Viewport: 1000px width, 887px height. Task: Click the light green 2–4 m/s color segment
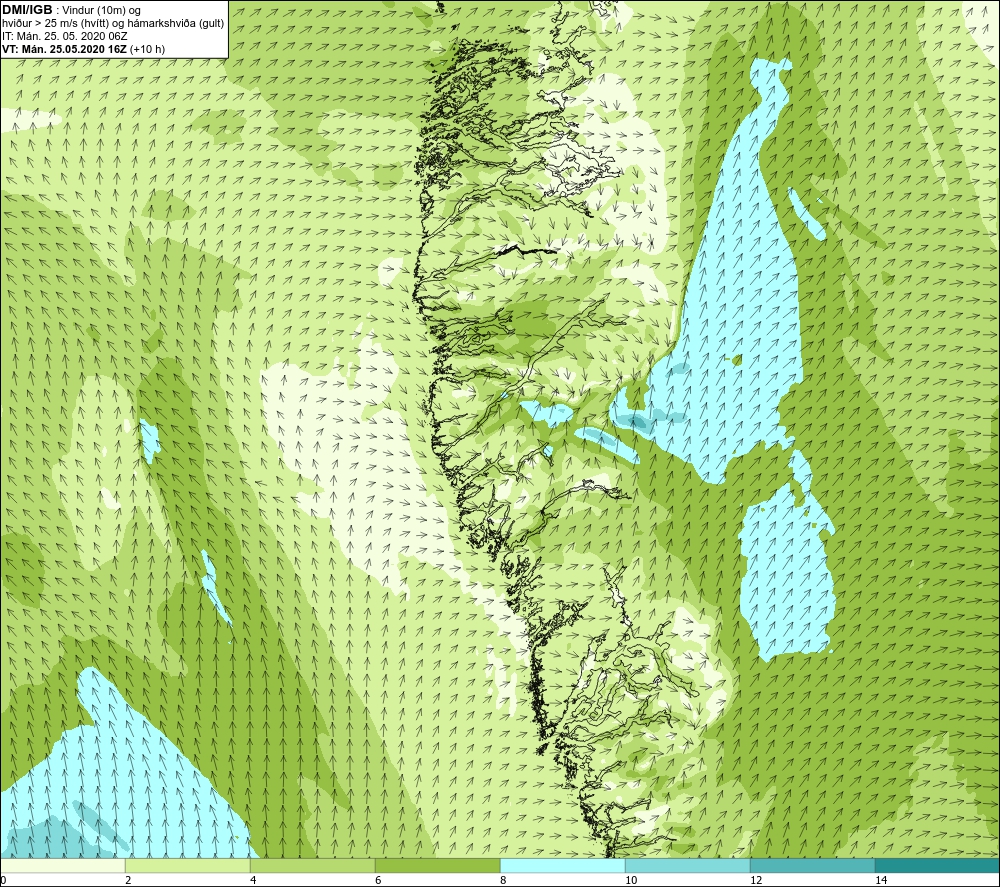tap(188, 866)
